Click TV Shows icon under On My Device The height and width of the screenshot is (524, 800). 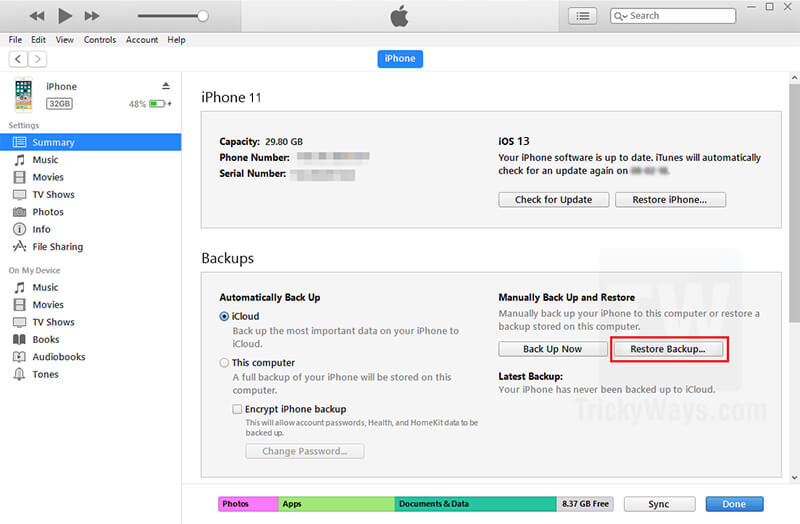tap(19, 322)
